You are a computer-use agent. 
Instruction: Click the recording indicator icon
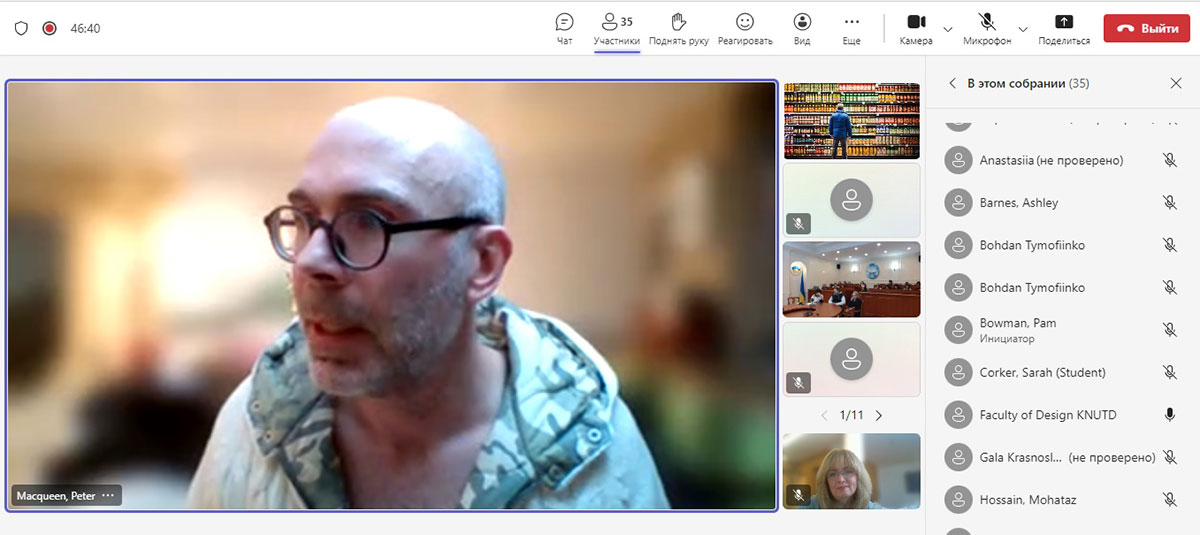coord(49,29)
